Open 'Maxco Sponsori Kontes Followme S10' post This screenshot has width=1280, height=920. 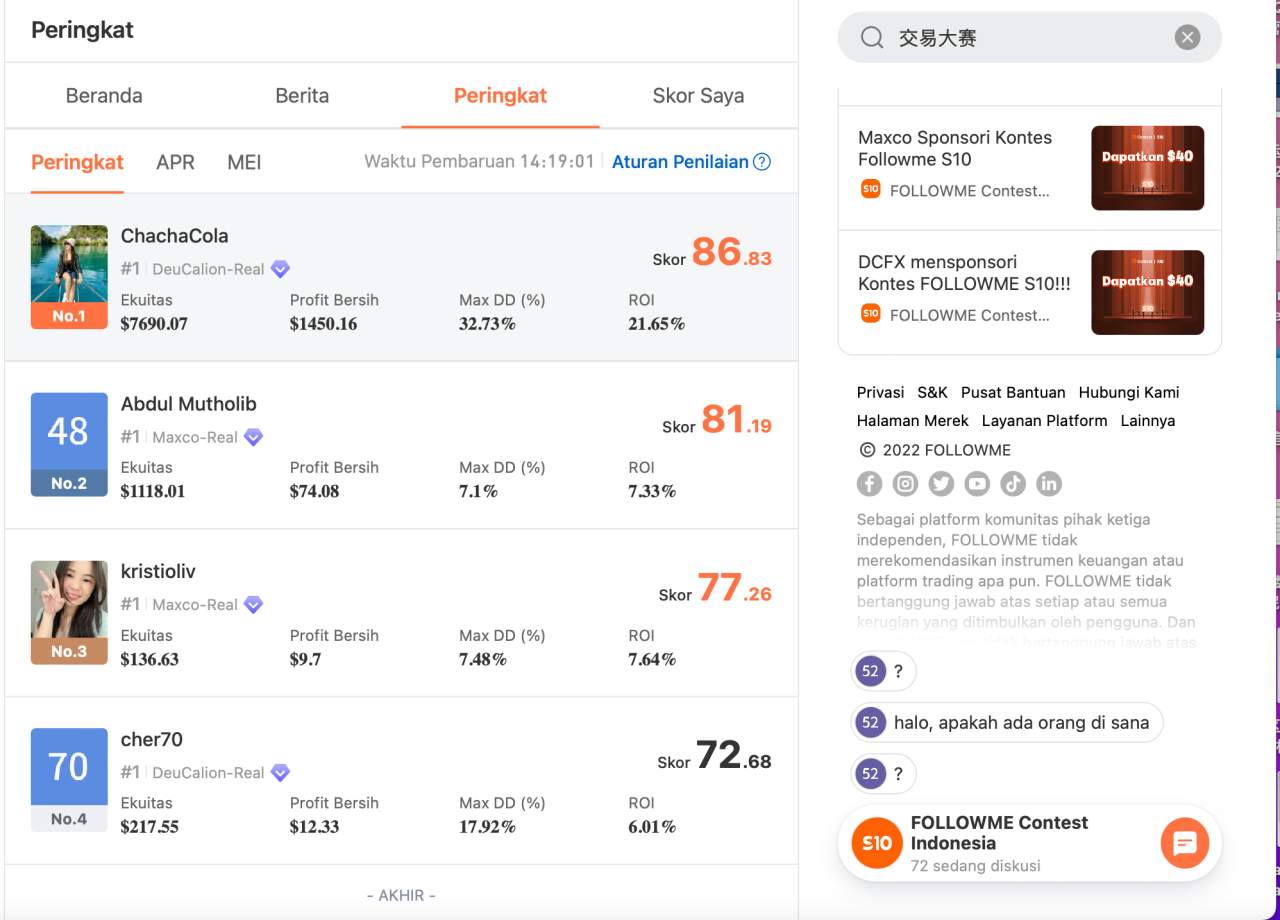tap(955, 148)
